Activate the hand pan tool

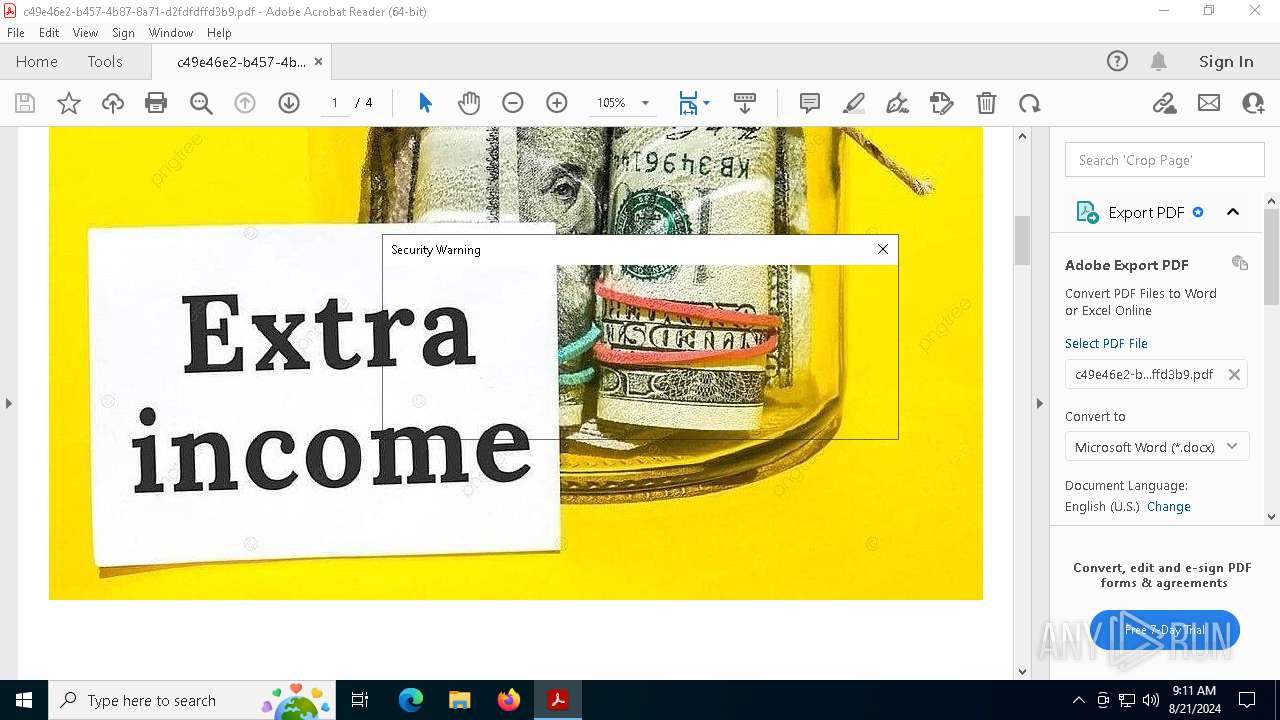tap(469, 103)
